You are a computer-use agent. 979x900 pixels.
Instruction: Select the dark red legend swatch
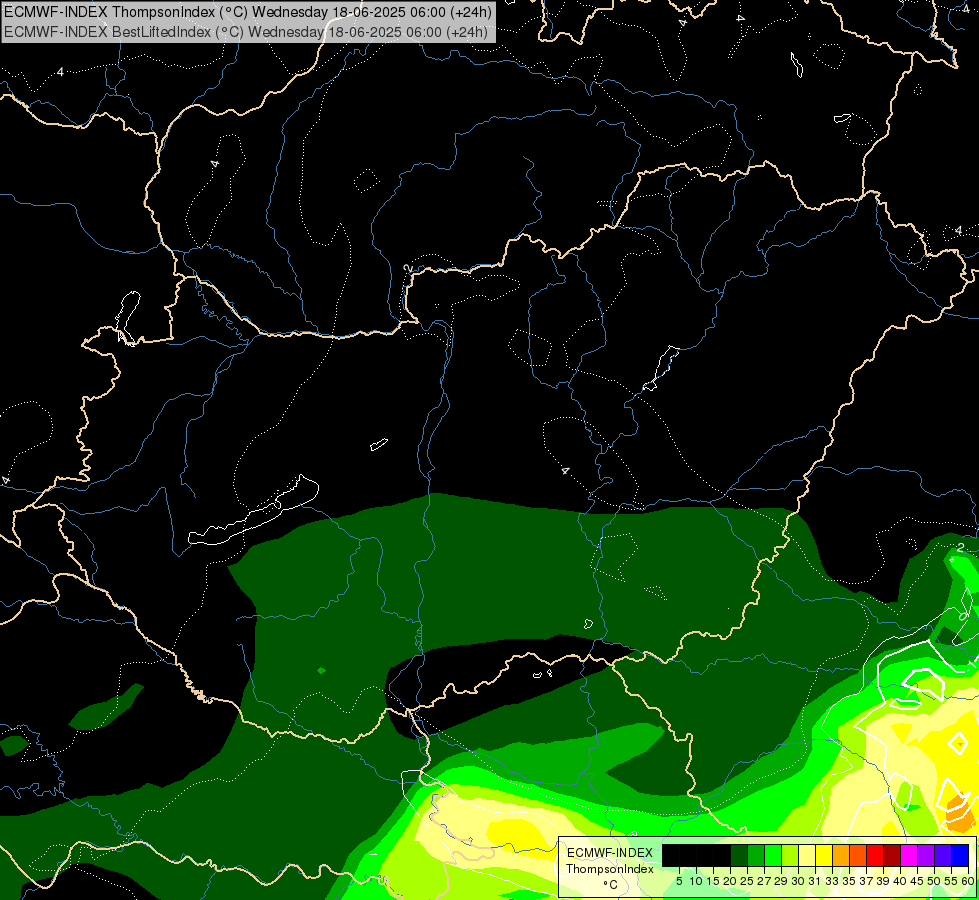point(892,855)
